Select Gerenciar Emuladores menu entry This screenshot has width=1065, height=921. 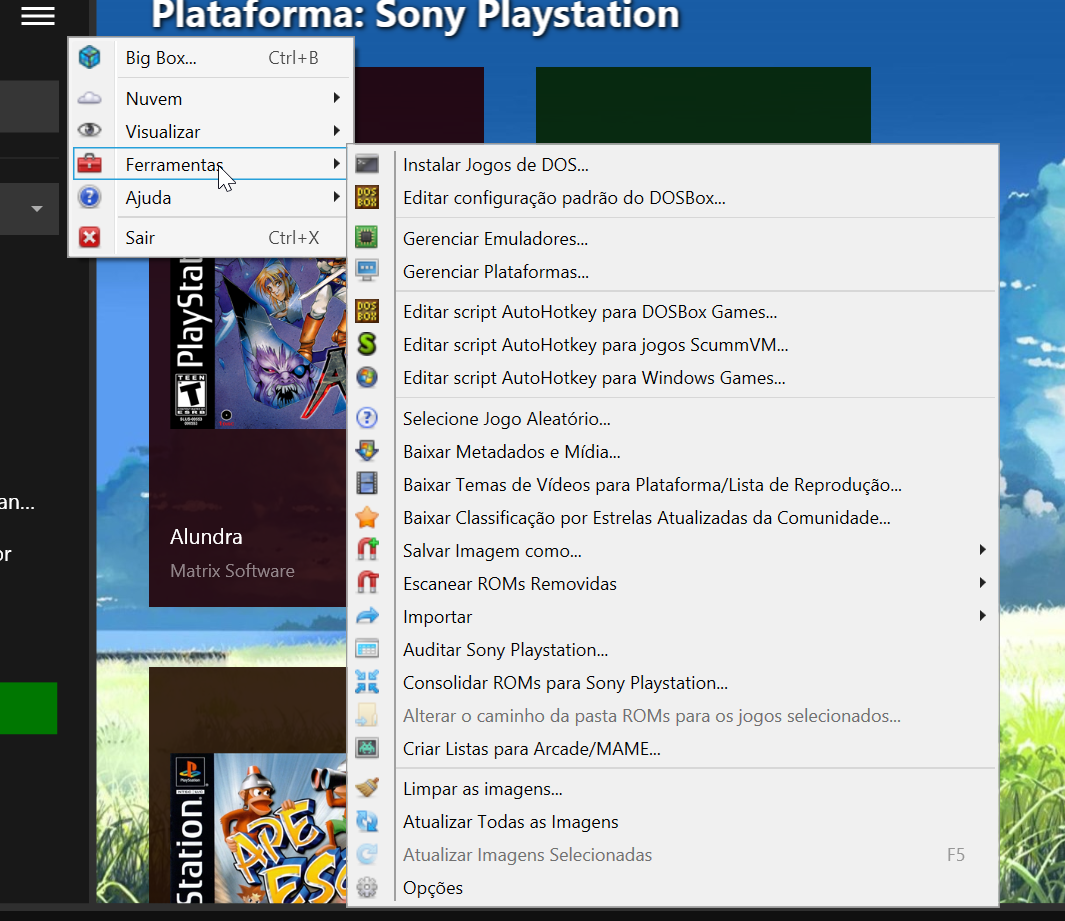click(x=495, y=239)
